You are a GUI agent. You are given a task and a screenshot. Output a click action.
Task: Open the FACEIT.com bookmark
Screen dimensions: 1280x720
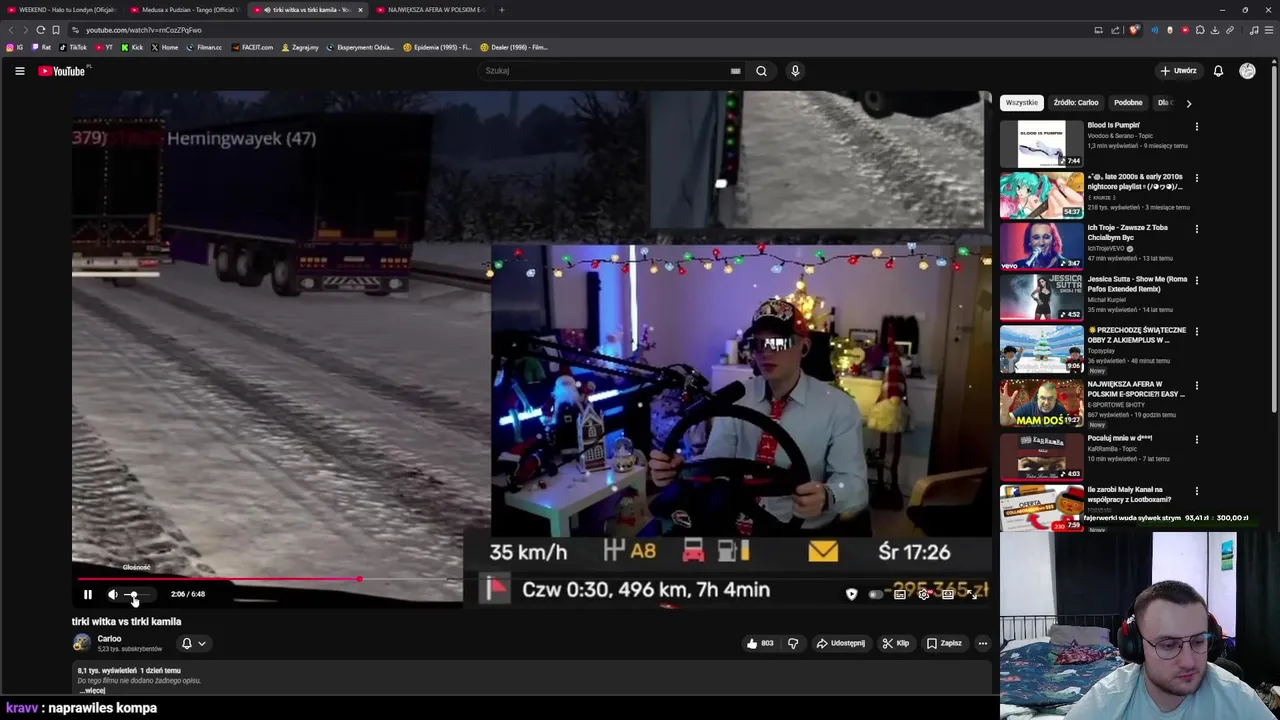(252, 47)
